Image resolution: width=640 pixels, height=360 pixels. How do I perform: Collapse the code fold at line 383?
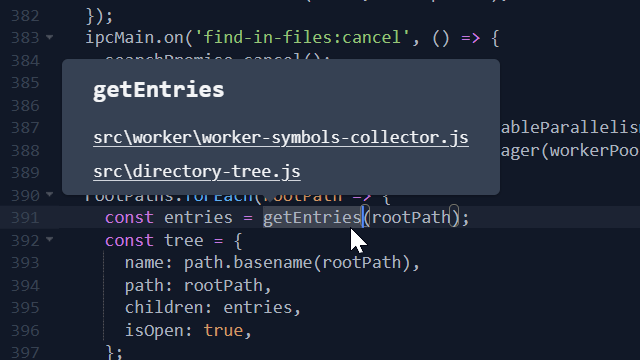[x=49, y=38]
